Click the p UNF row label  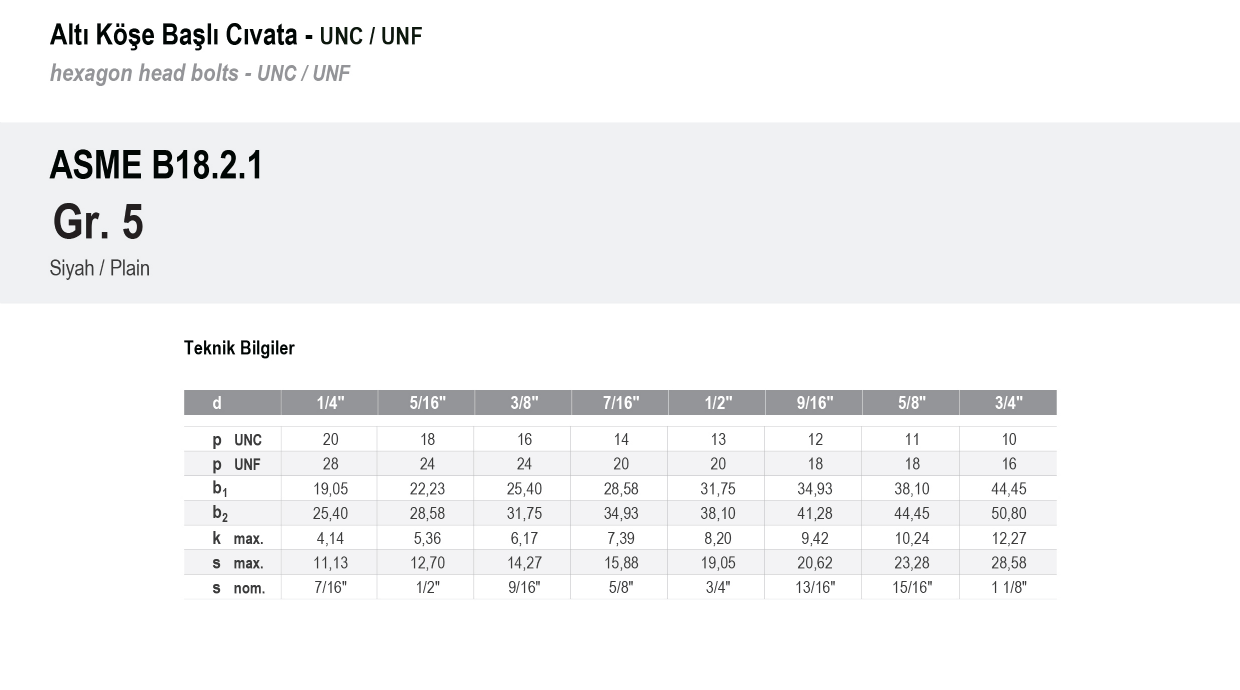click(x=237, y=464)
